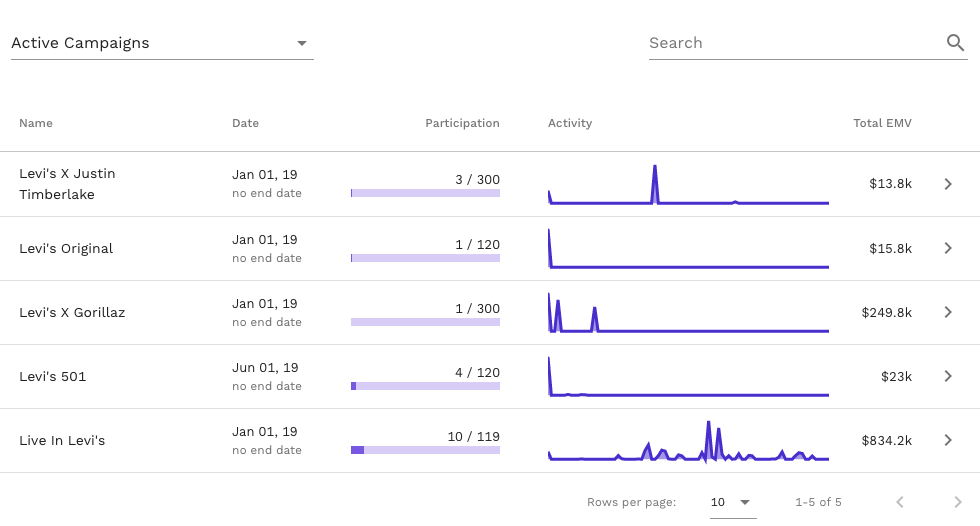
Task: Sort by the Total EMV column header
Action: point(882,123)
